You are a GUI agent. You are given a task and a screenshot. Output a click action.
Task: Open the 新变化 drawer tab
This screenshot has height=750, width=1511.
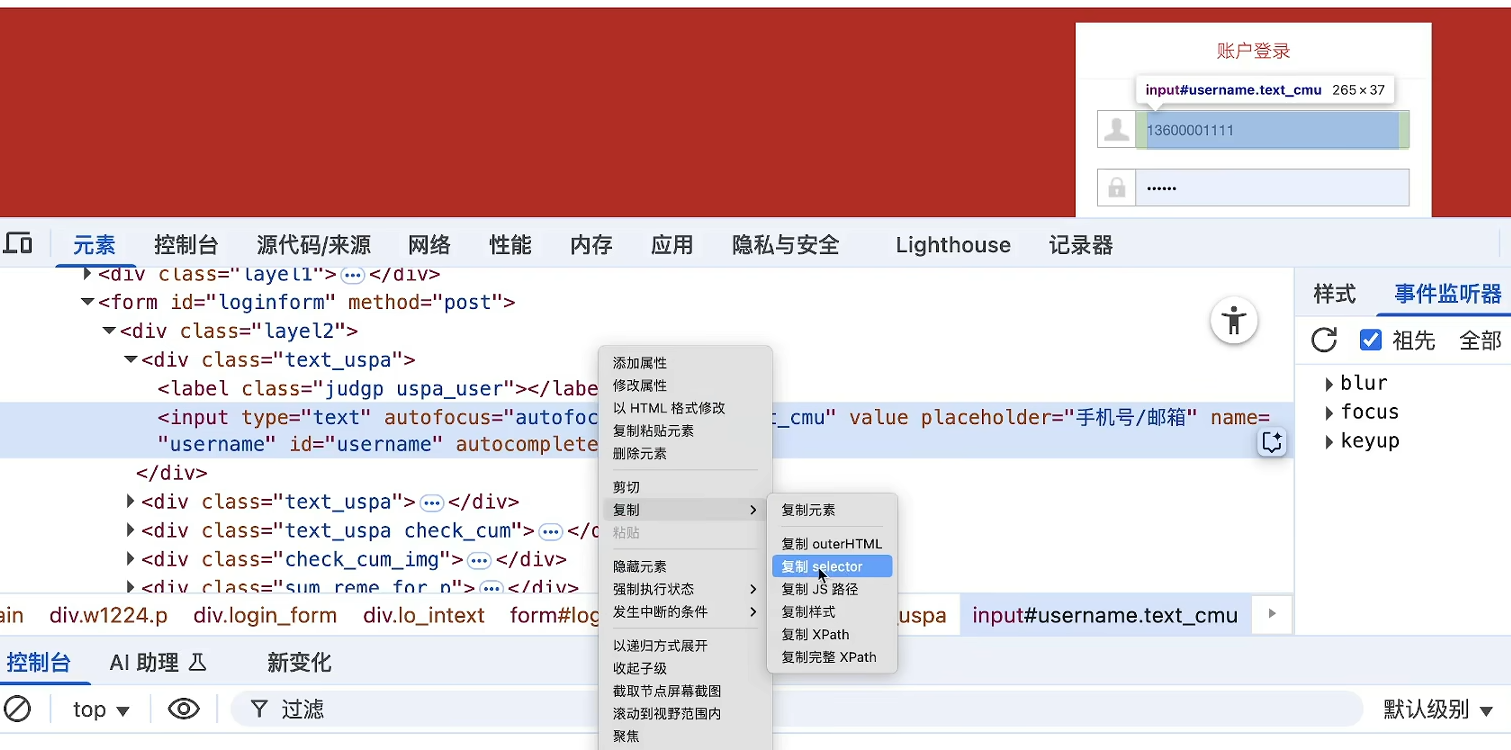[299, 662]
